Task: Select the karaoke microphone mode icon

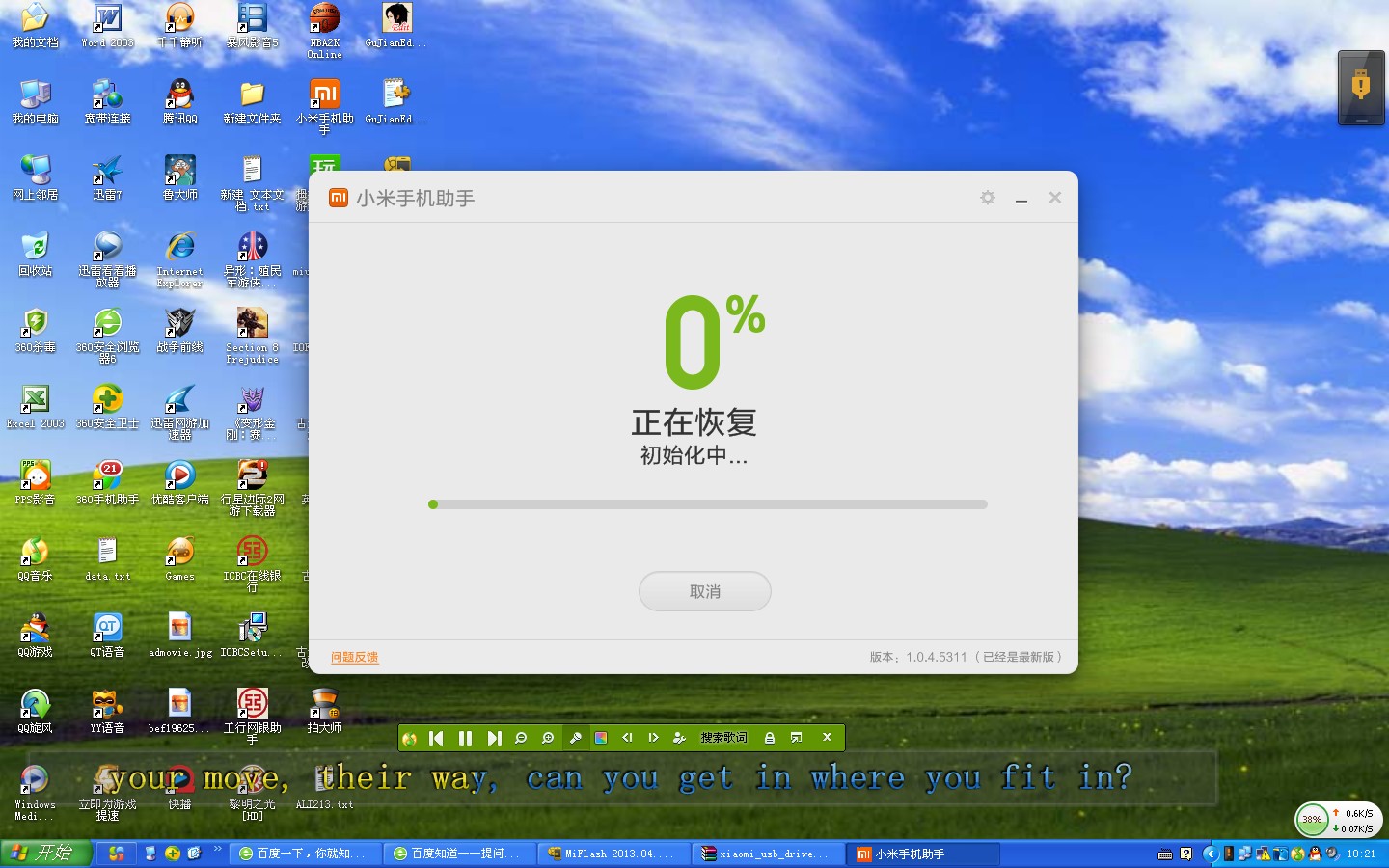Action: (x=576, y=738)
